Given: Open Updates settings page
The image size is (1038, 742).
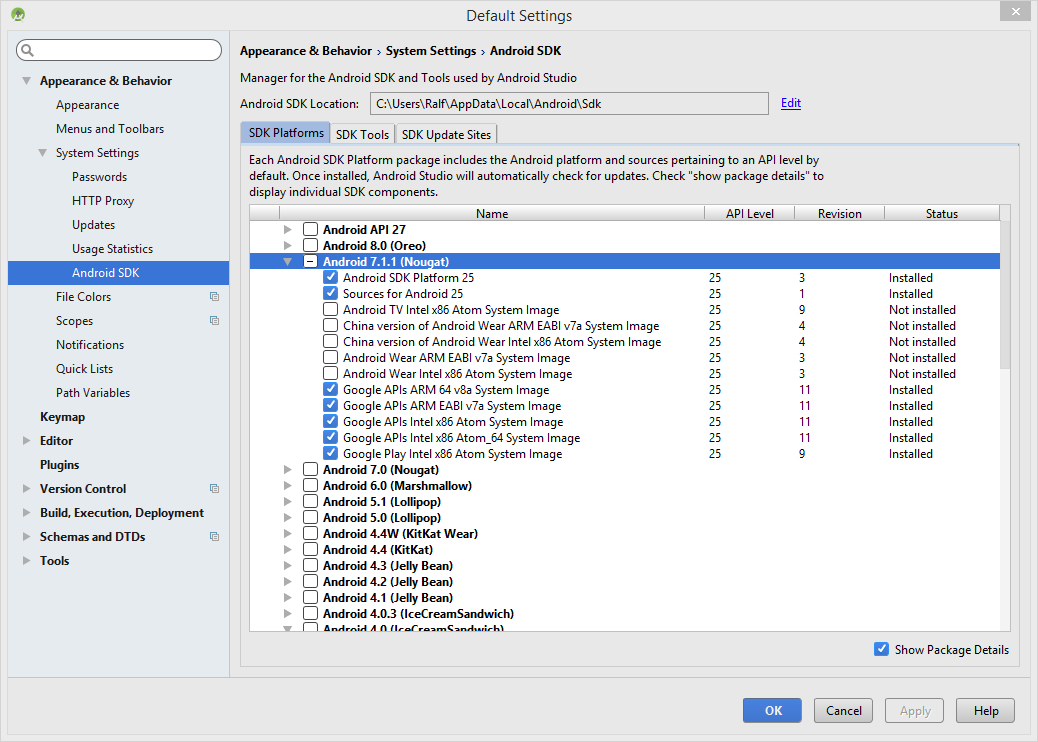Looking at the screenshot, I should click(93, 224).
